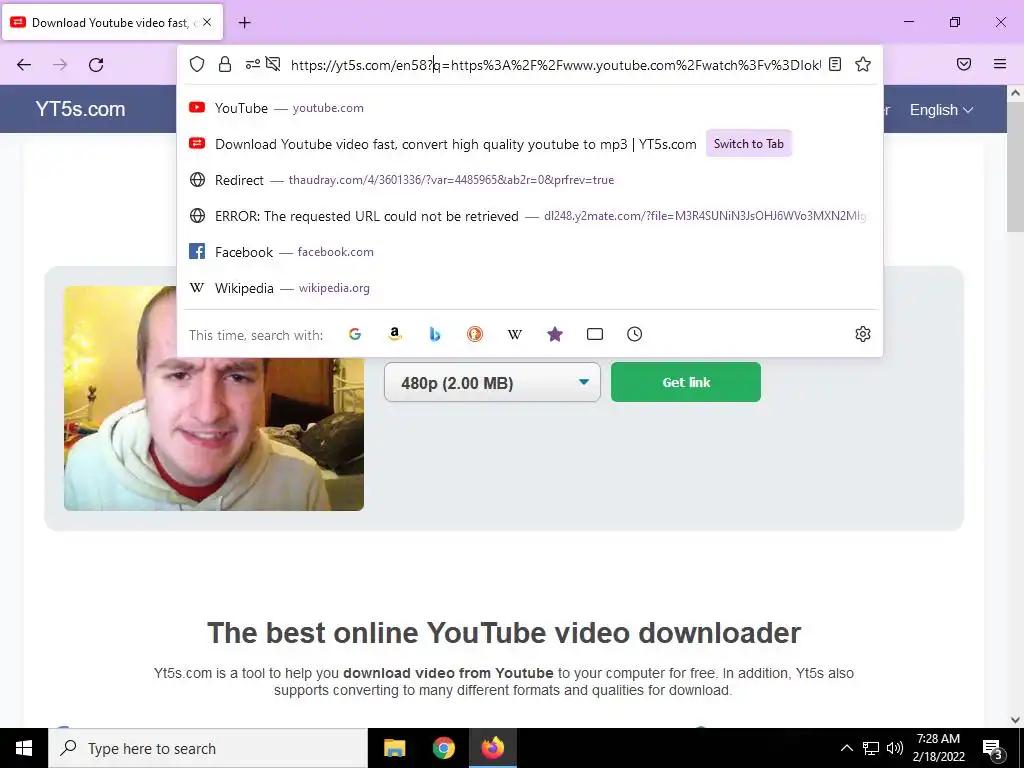Screen dimensions: 1024x768
Task: Show hidden system tray icons
Action: click(x=846, y=748)
